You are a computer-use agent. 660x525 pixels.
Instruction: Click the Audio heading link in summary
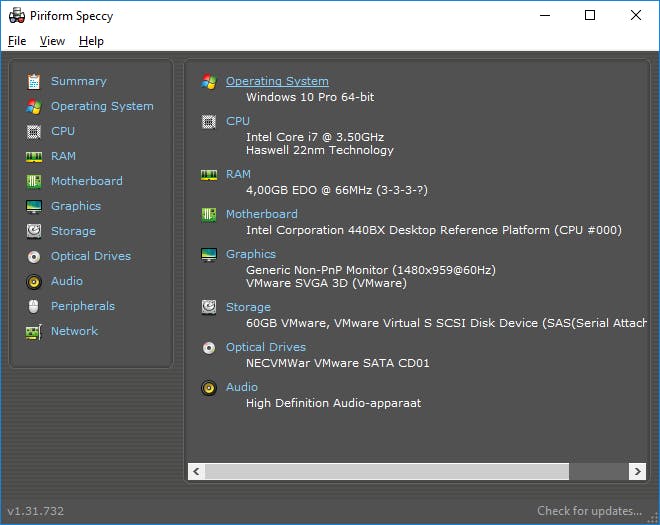[242, 387]
